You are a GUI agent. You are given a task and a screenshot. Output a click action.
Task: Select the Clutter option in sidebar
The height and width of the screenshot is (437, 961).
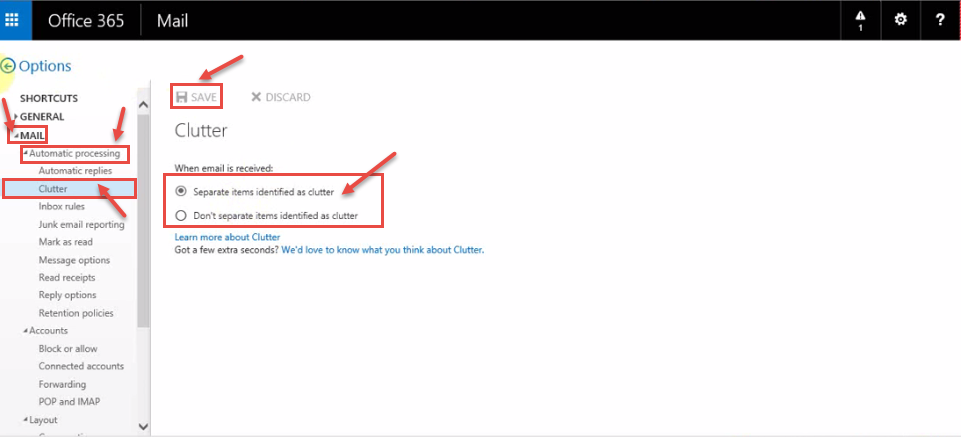click(x=69, y=189)
